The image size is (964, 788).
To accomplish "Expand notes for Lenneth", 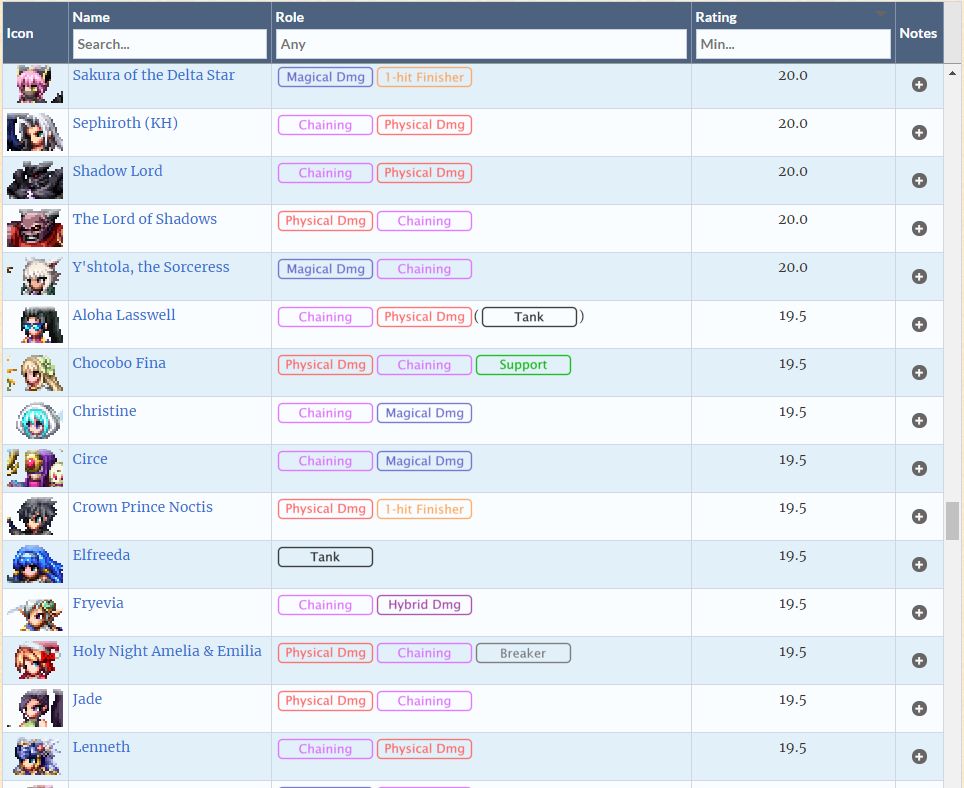I will tap(919, 756).
